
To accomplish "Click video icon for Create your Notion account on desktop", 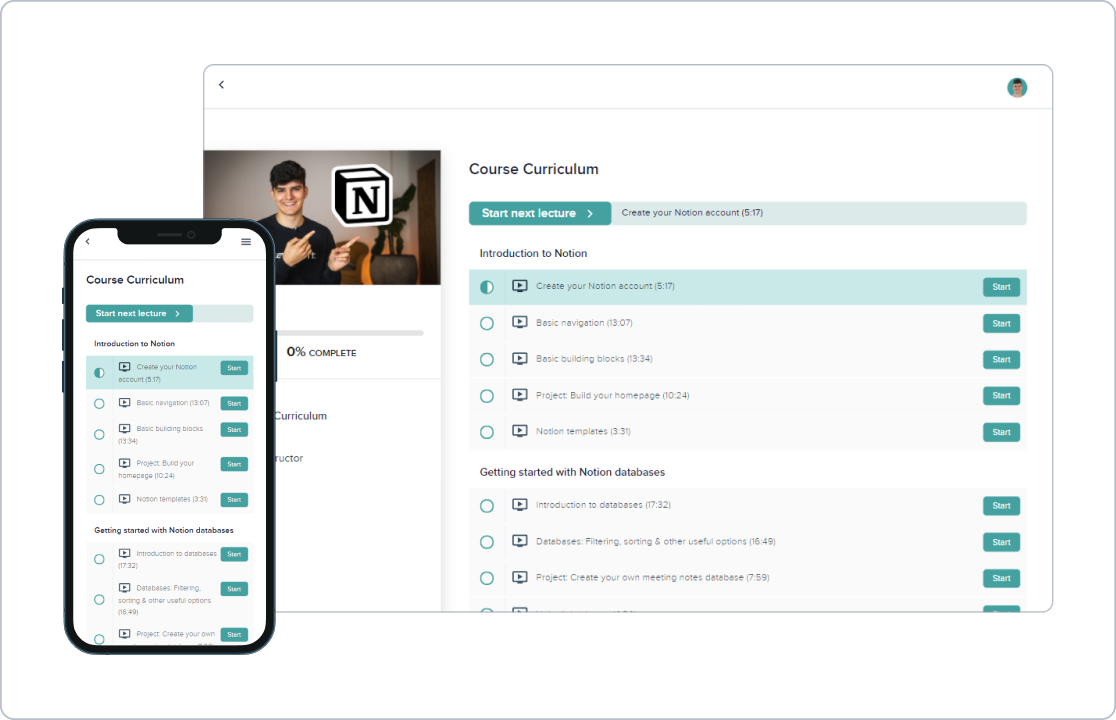I will pyautogui.click(x=520, y=286).
